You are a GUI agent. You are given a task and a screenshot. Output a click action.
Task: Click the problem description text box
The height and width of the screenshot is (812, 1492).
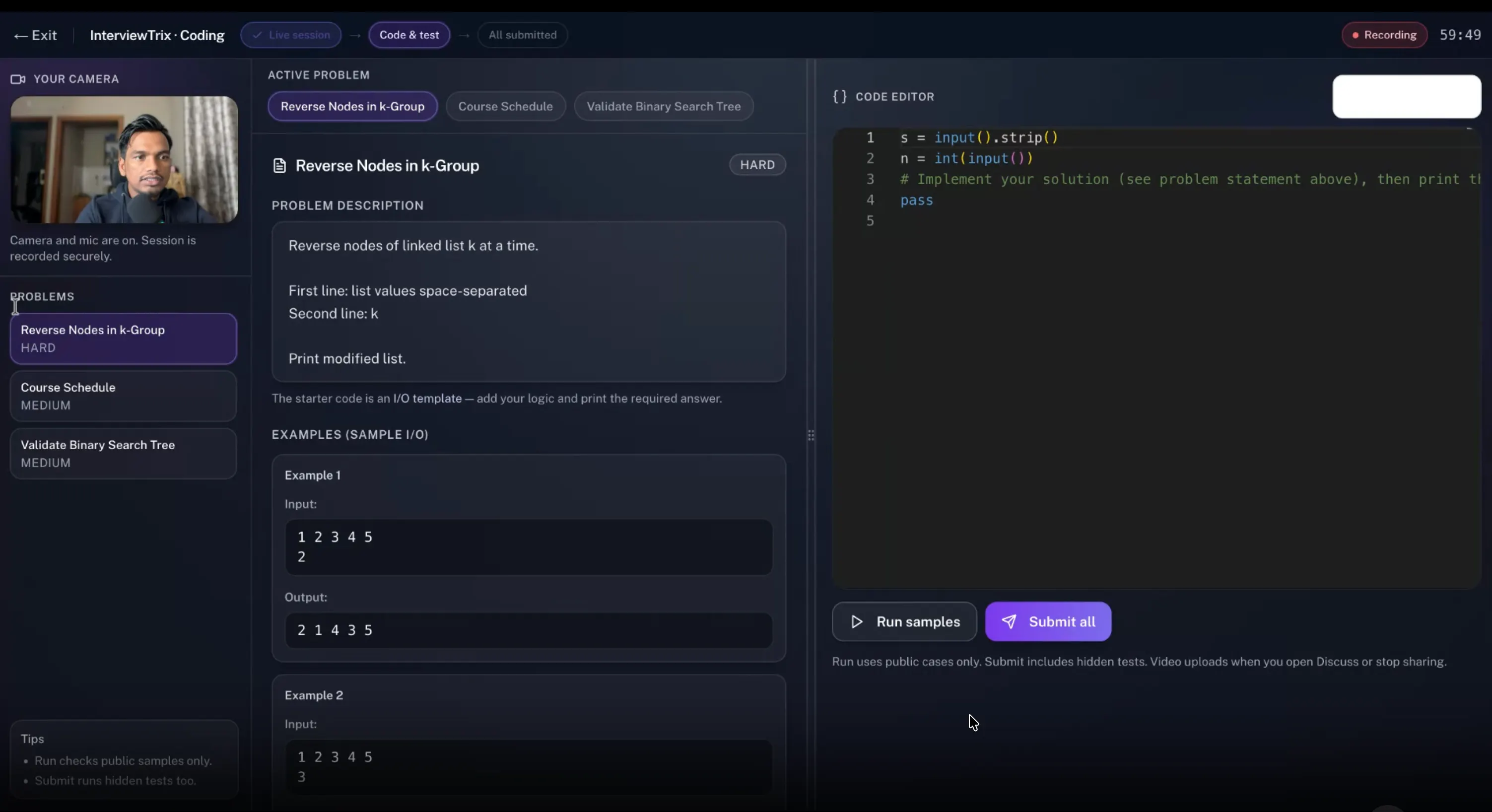click(528, 302)
